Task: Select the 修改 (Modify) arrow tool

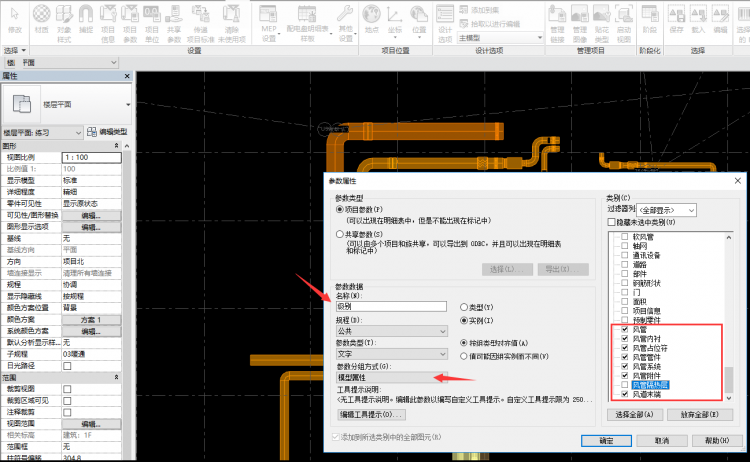Action: pyautogui.click(x=14, y=19)
